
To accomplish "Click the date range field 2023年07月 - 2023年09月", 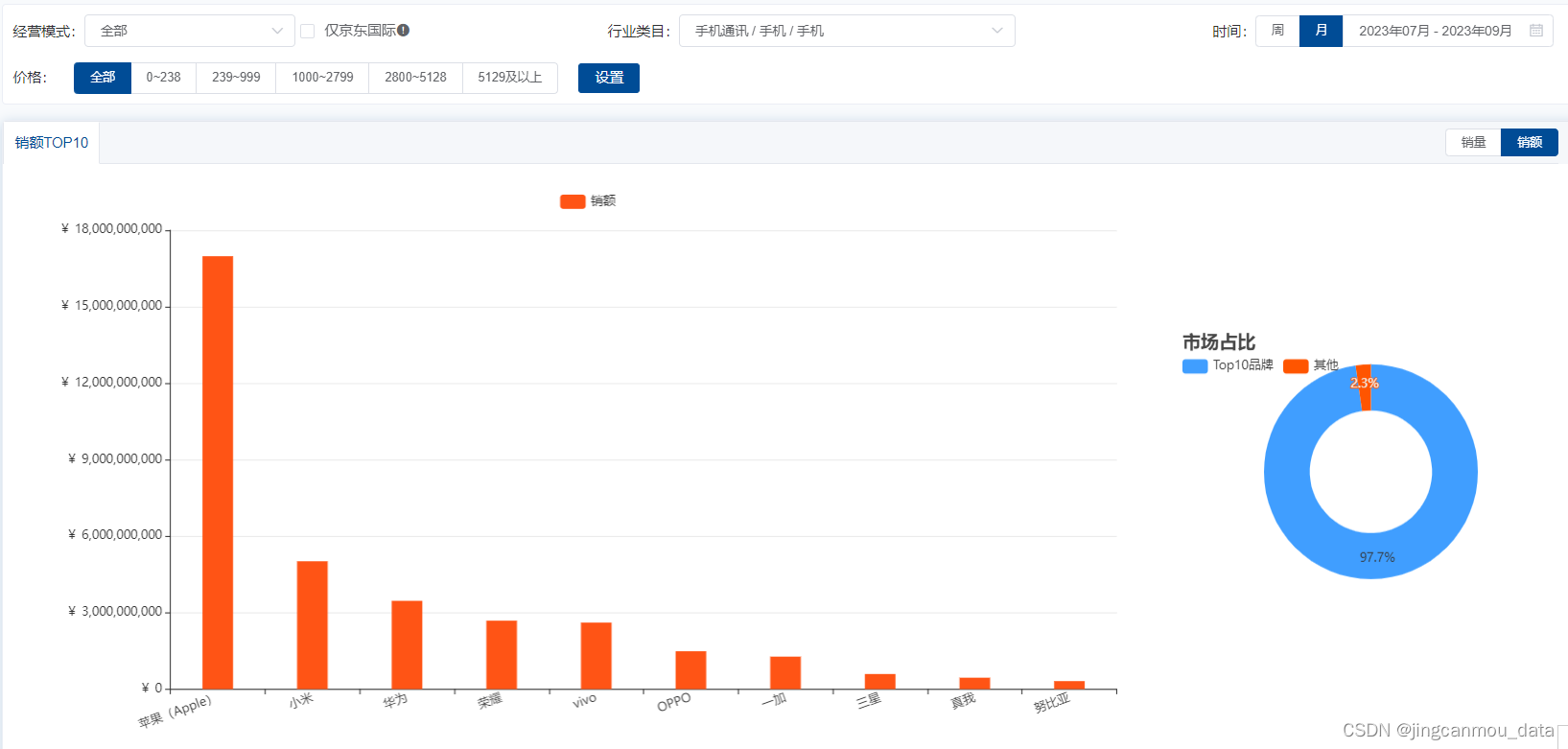I will (1447, 31).
